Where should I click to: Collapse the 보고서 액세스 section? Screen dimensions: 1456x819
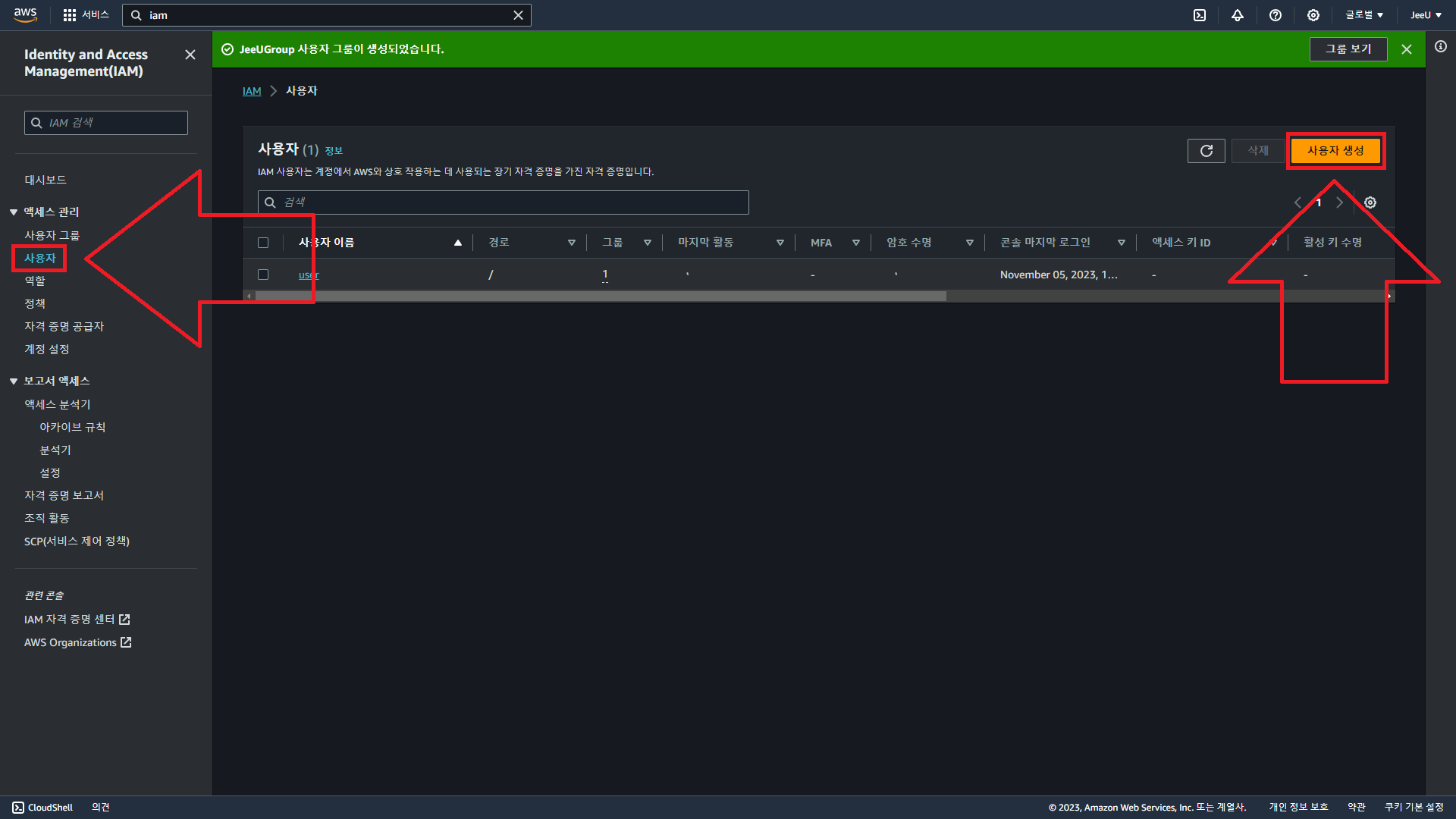click(x=14, y=381)
